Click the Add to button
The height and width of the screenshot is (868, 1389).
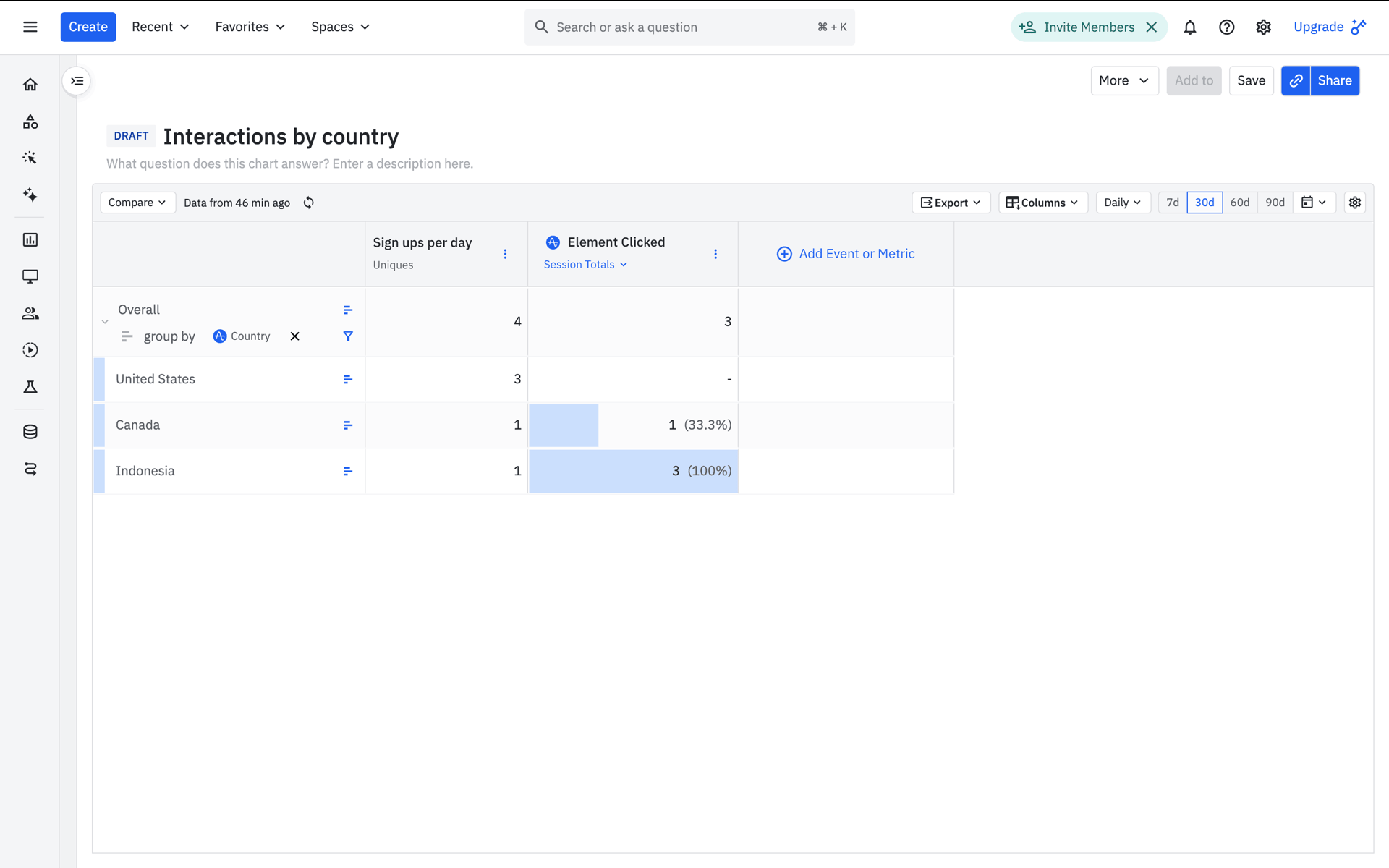1194,81
